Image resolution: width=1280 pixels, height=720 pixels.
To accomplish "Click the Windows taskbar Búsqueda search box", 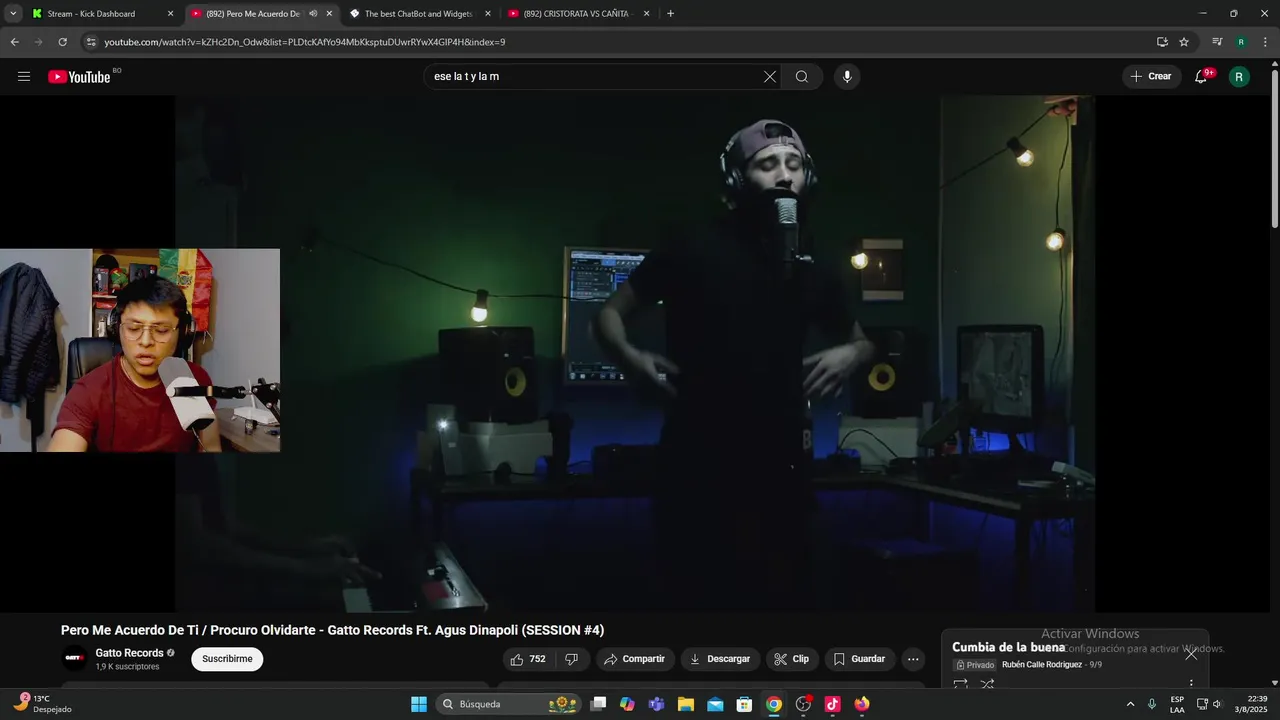I will coord(510,704).
